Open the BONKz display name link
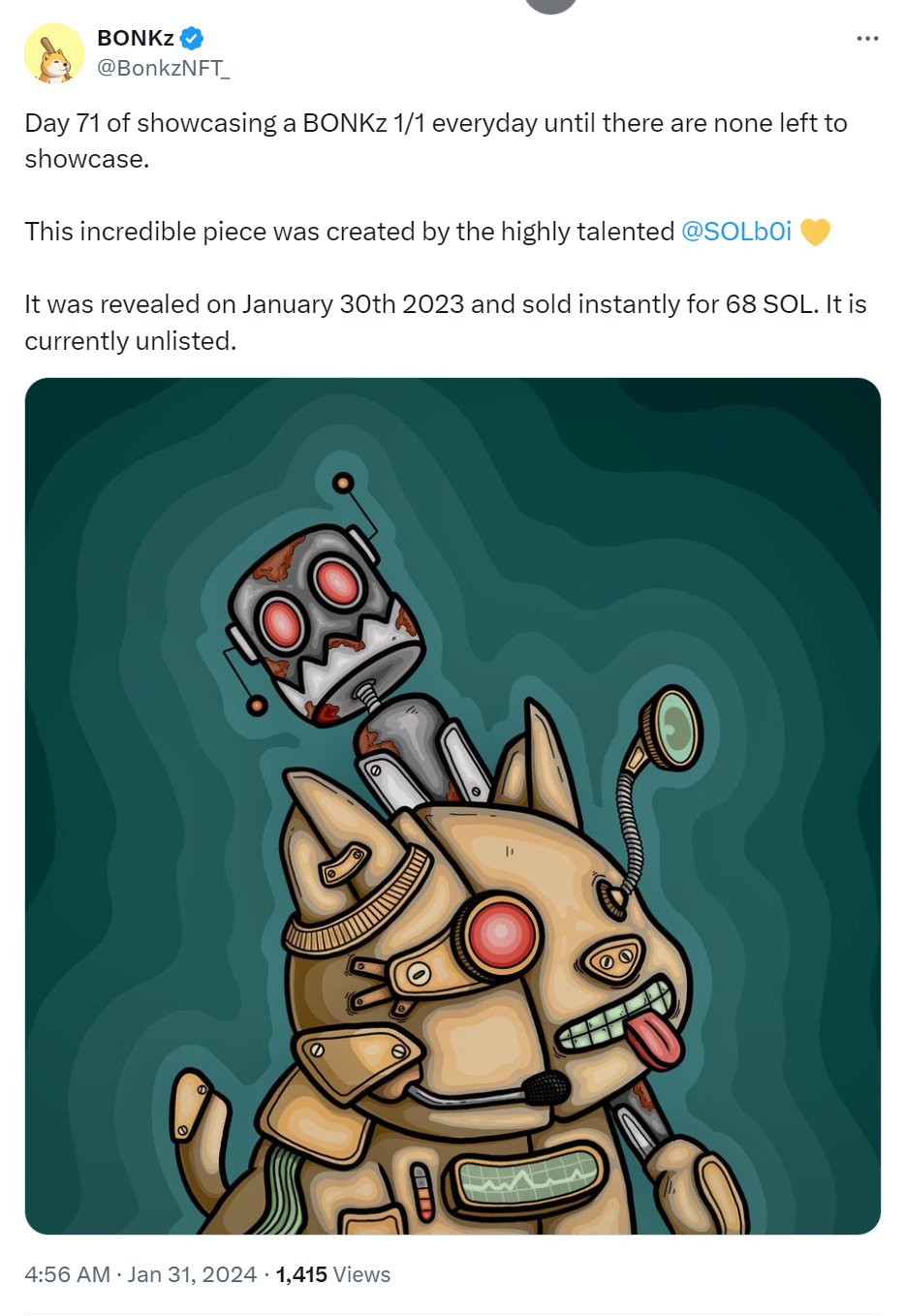This screenshot has width=905, height=1316. (x=136, y=39)
